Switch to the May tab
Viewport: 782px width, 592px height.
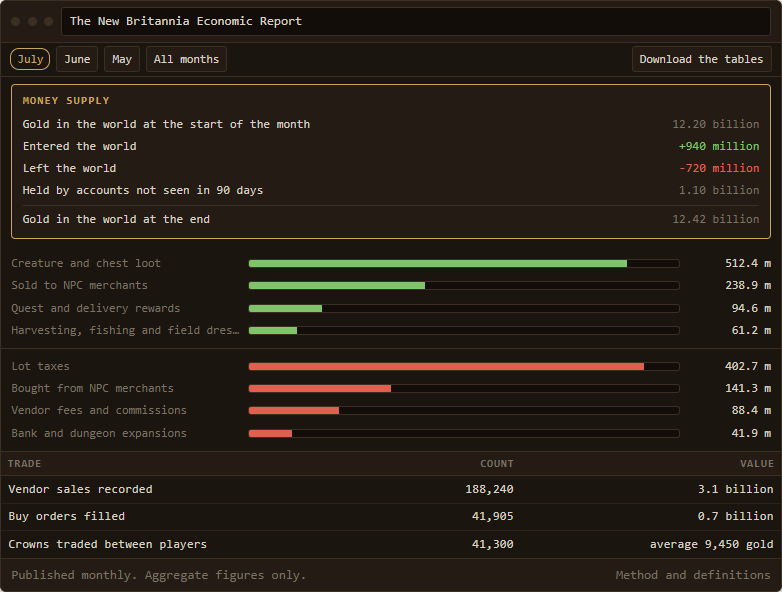pos(122,59)
